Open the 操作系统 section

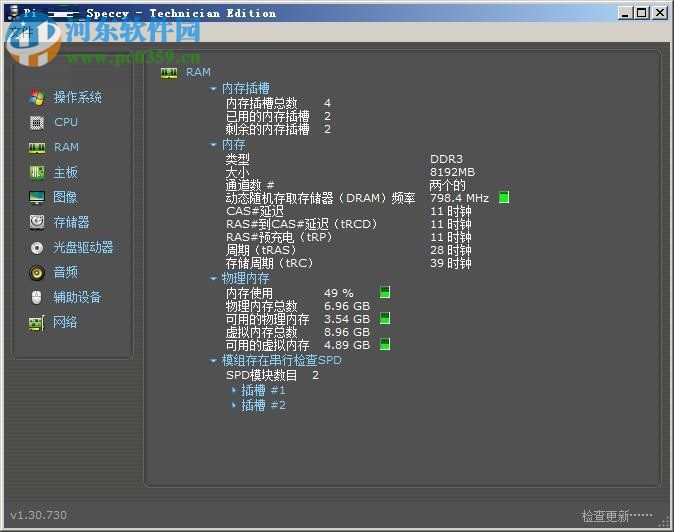click(77, 98)
